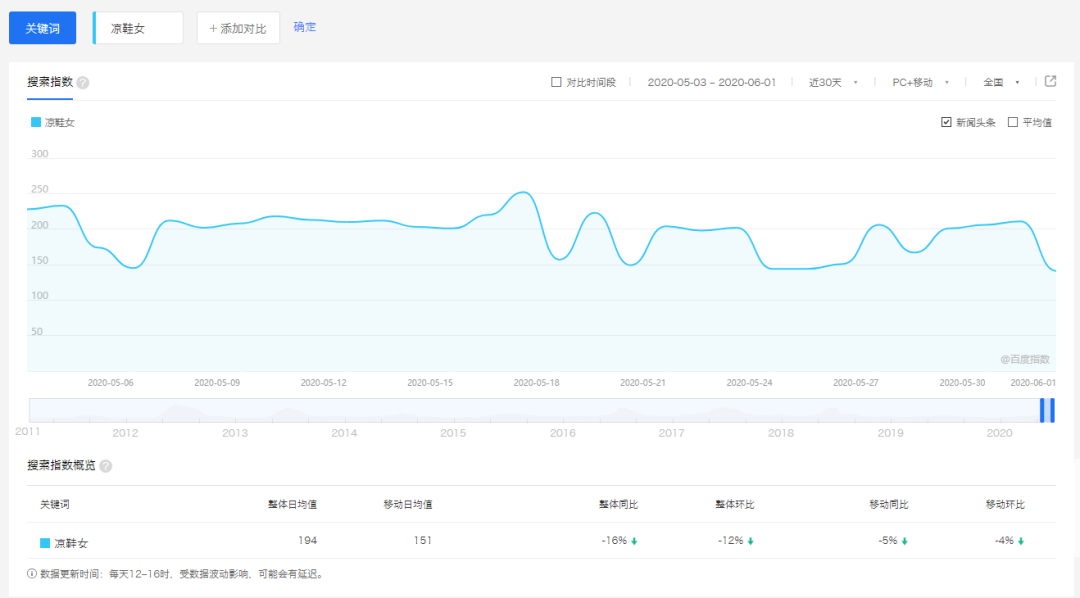Click the 移动环比 column header

point(1005,504)
